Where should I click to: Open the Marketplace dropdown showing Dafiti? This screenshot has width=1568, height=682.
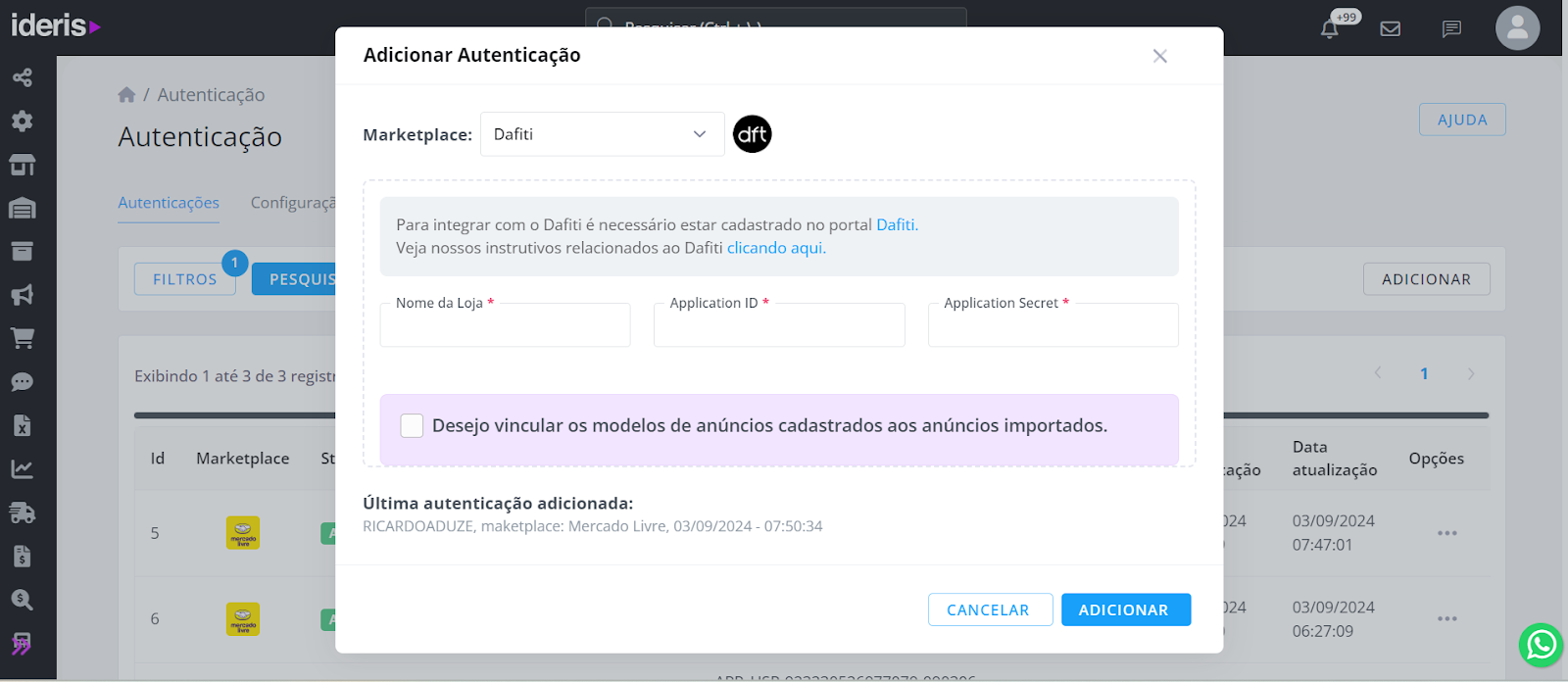602,134
